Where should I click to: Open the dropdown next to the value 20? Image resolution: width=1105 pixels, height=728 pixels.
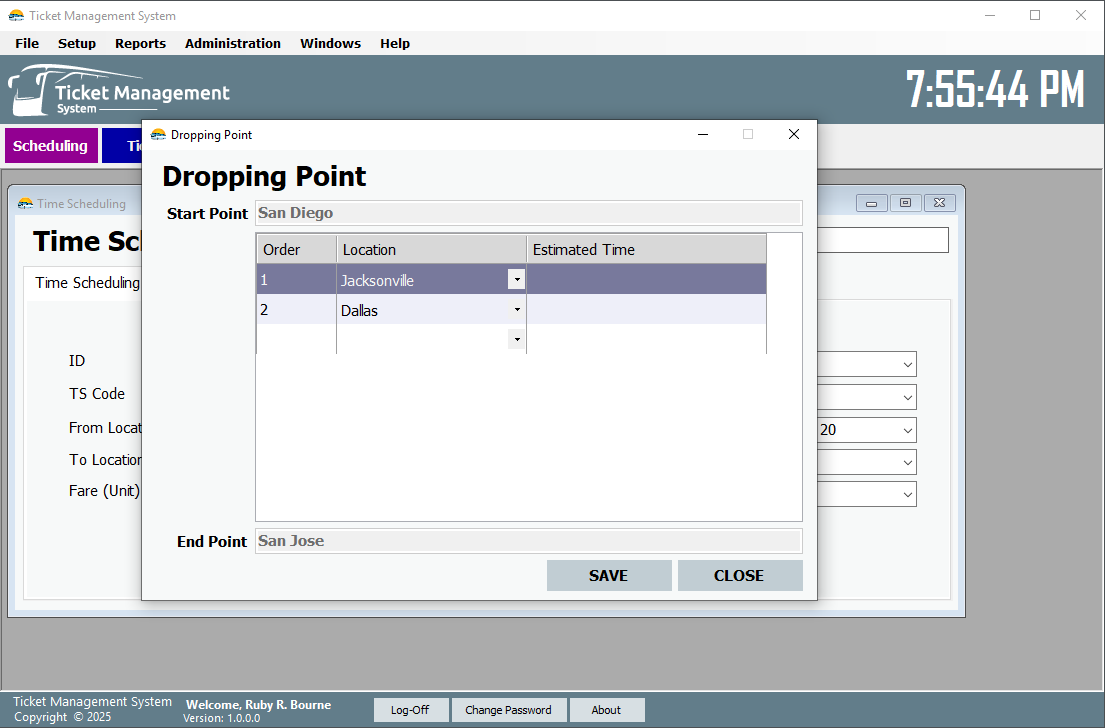click(906, 429)
